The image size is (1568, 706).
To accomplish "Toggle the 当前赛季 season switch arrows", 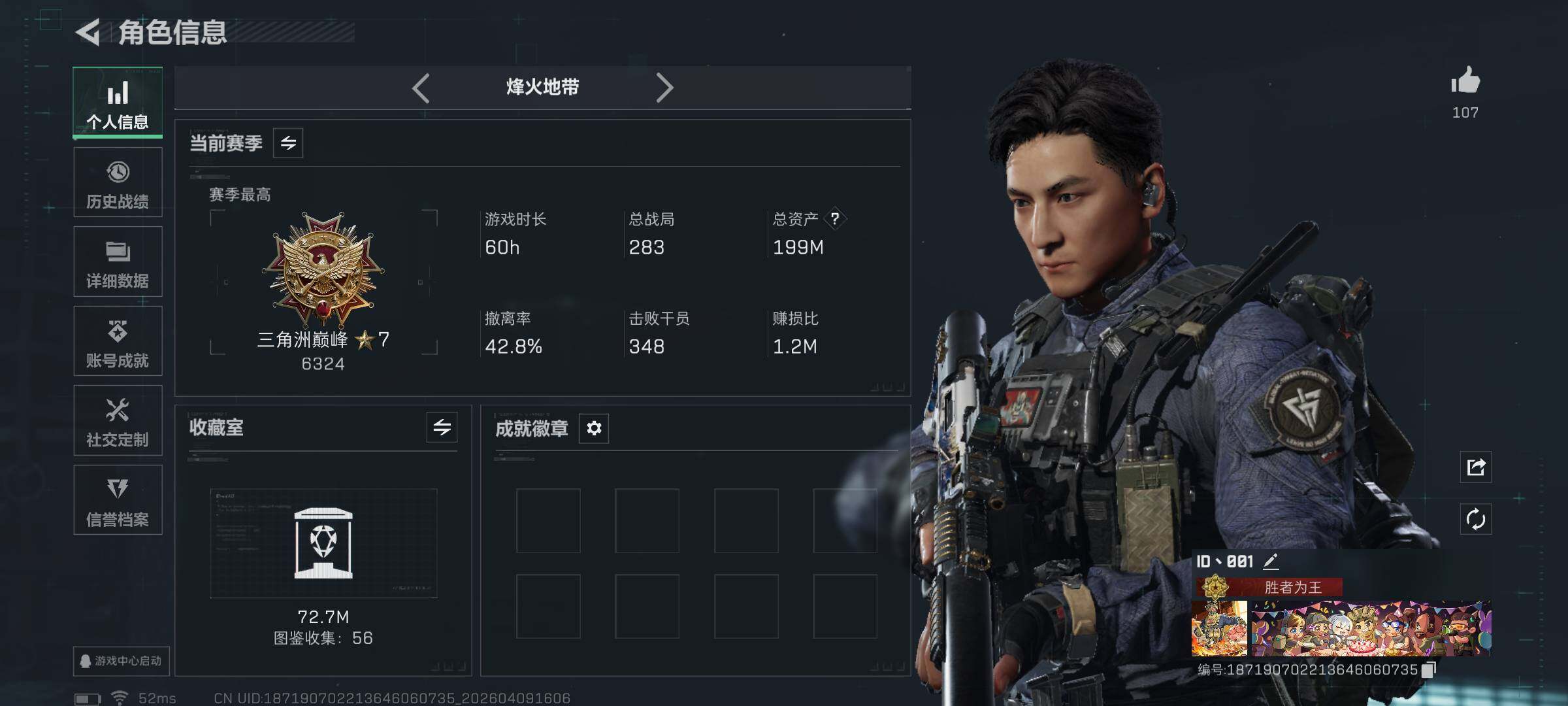I will pos(288,143).
